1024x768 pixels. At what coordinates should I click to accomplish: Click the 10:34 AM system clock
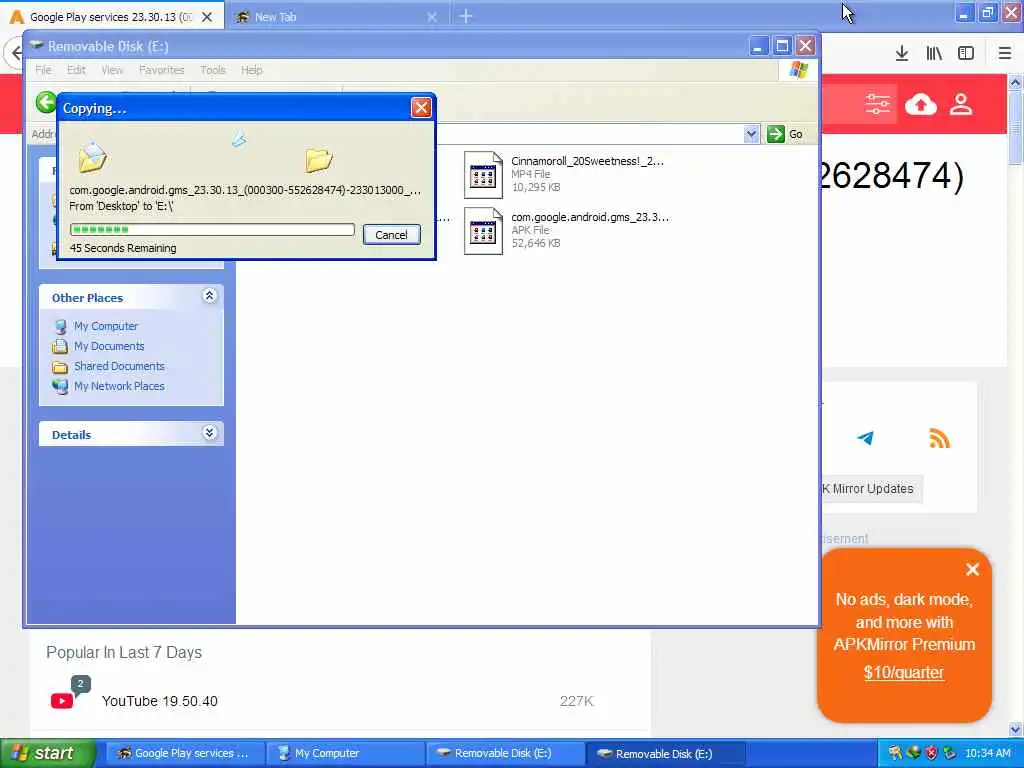pos(988,753)
